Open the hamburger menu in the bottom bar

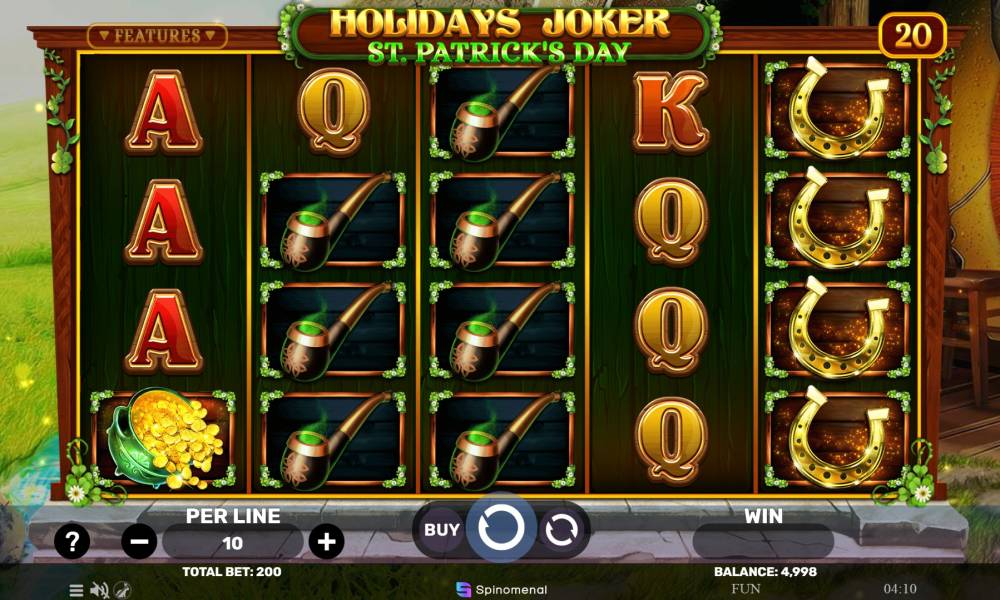[77, 590]
